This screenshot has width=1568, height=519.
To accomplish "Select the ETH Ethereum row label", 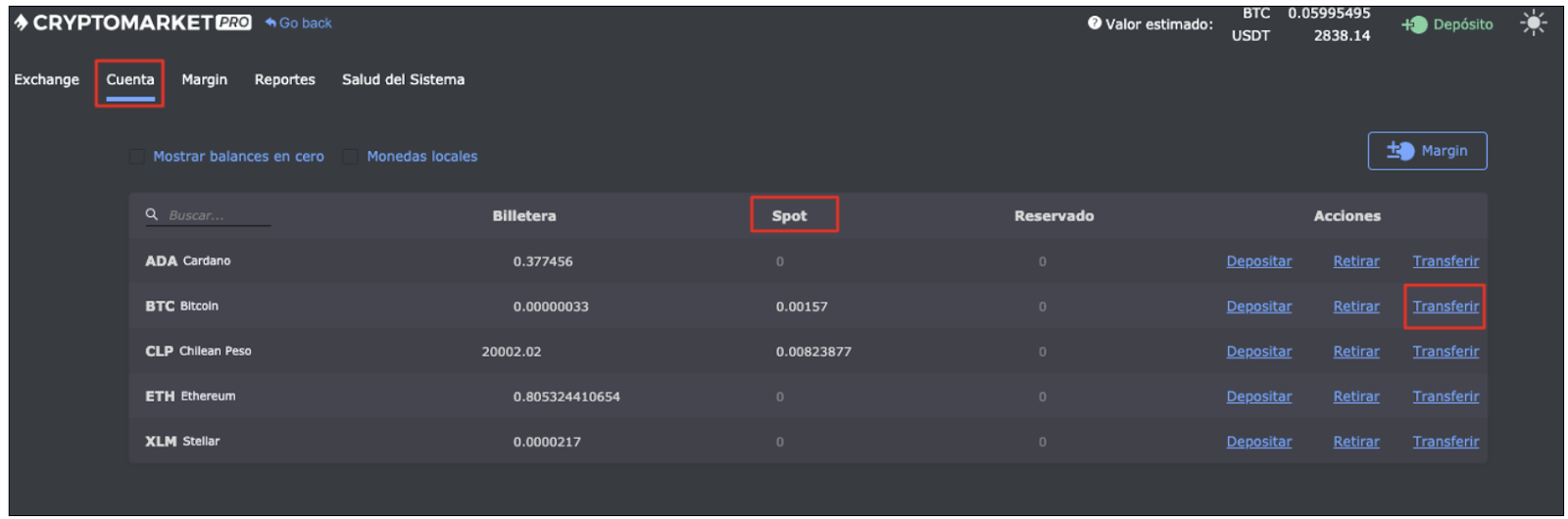I will coord(191,397).
